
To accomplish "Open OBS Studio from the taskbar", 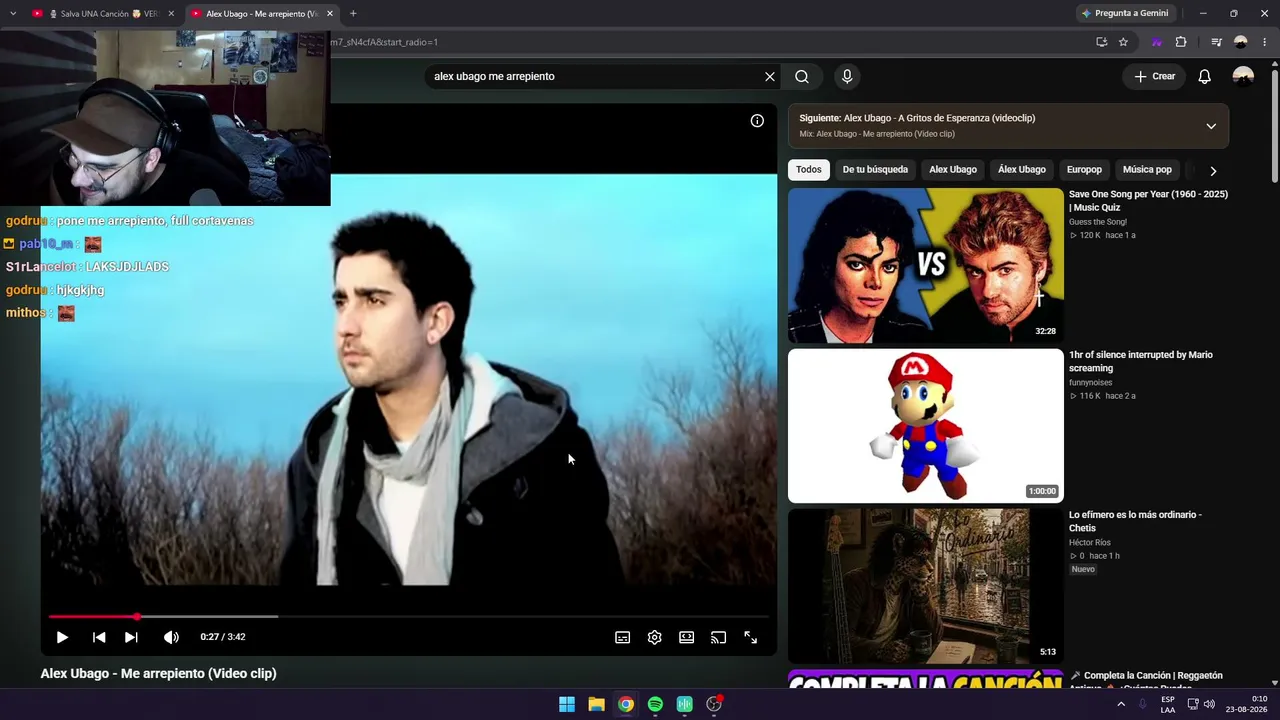I will [714, 704].
